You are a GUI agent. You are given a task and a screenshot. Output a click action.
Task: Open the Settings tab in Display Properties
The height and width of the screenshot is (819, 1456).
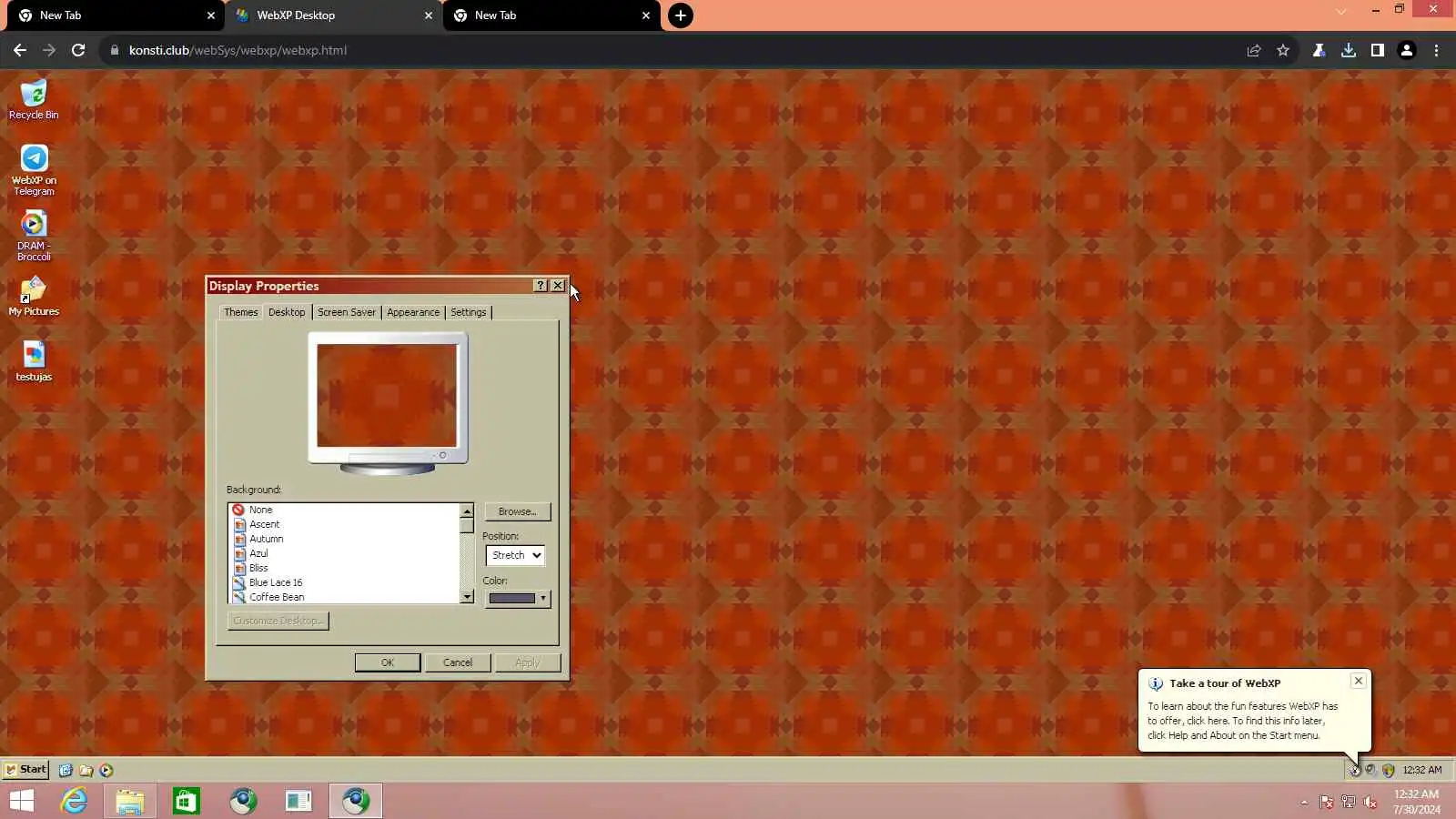click(x=469, y=312)
